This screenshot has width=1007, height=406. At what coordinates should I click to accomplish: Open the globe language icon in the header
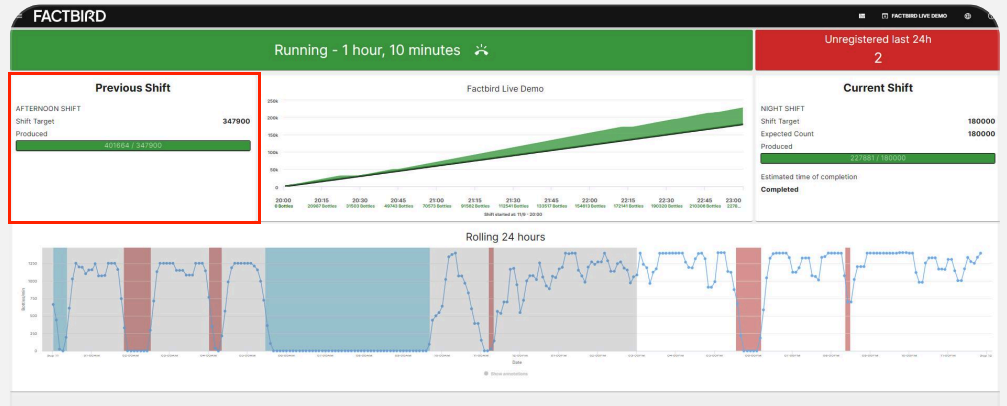[968, 16]
